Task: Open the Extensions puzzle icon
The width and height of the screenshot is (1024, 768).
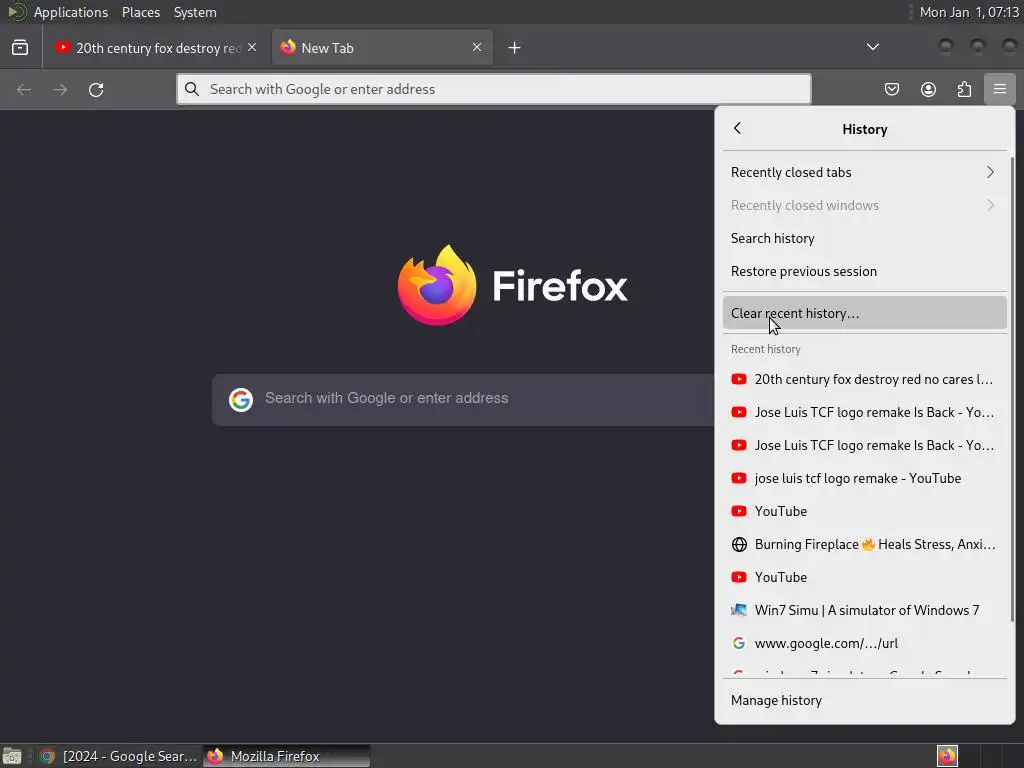Action: pos(964,89)
